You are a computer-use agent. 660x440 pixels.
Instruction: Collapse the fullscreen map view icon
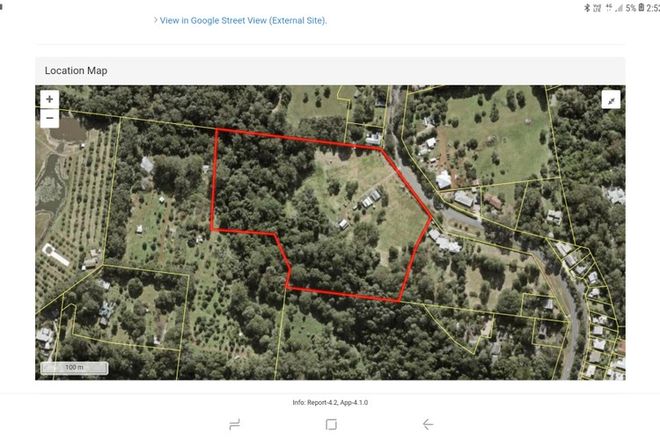pos(611,100)
